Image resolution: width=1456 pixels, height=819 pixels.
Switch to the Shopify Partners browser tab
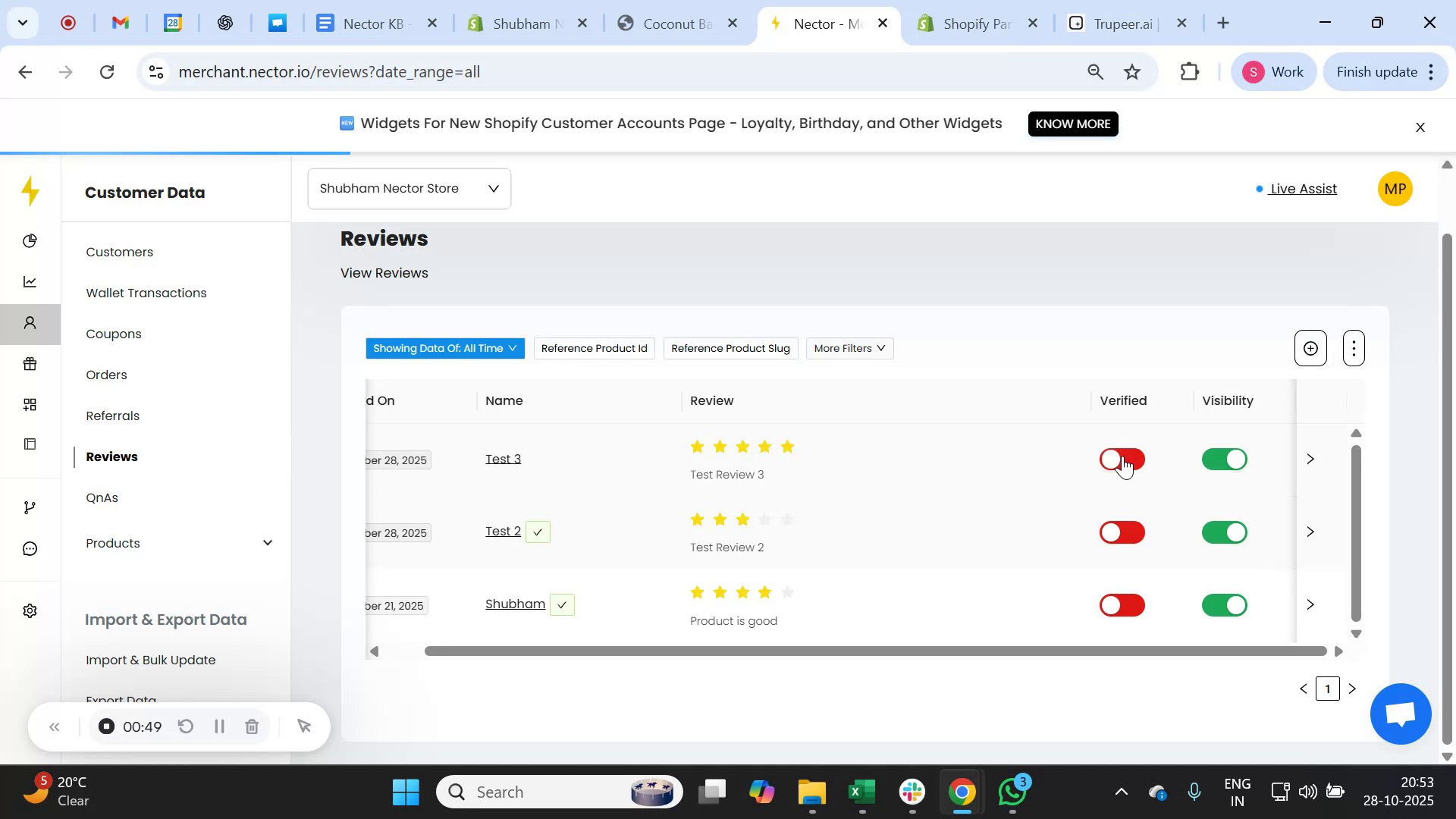click(975, 23)
